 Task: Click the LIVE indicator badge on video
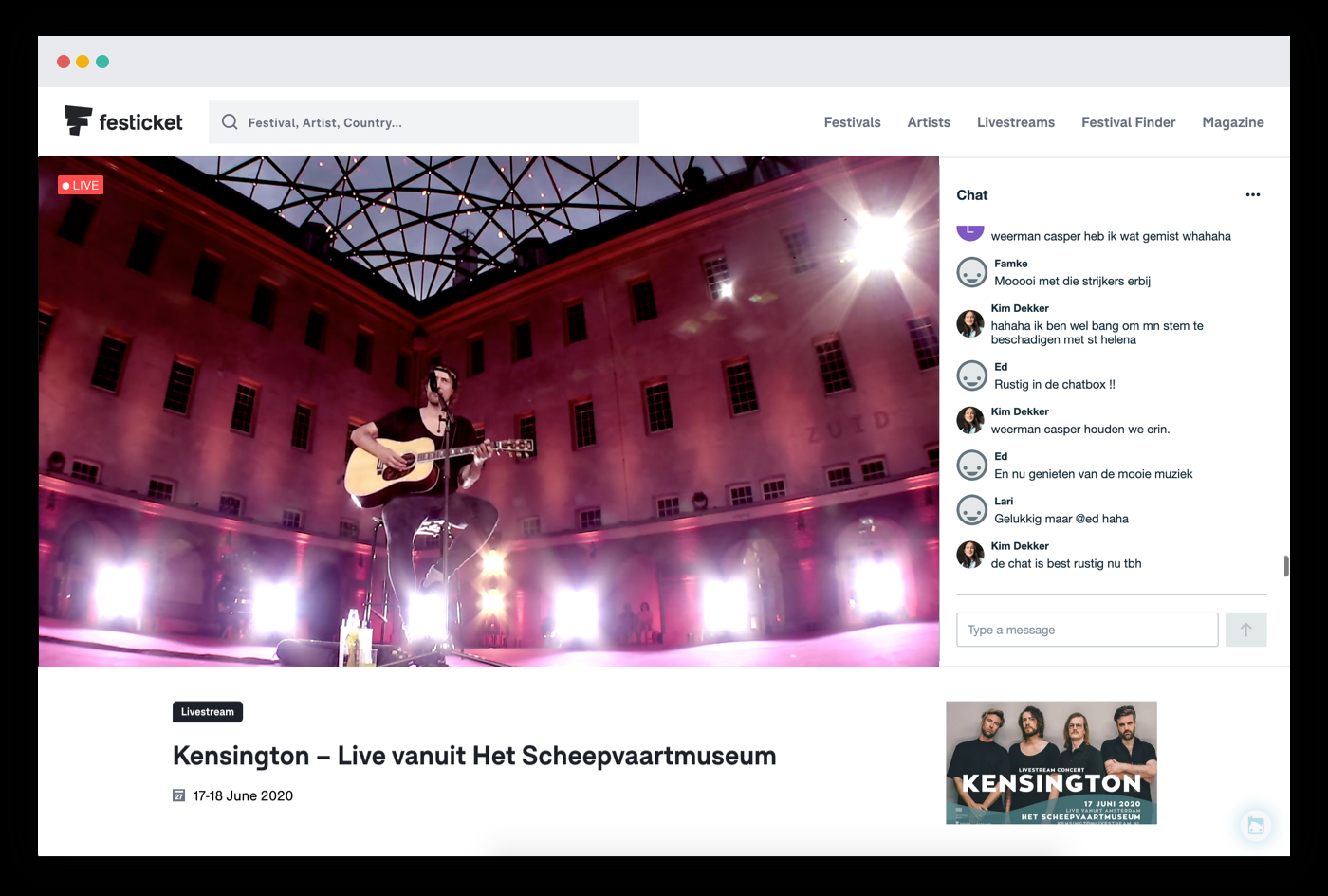(81, 186)
